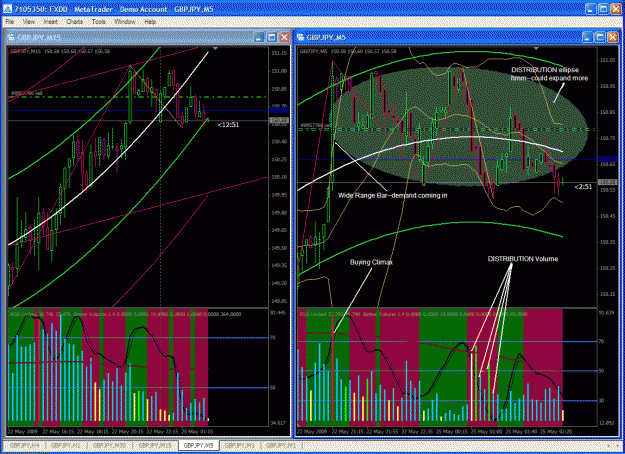Select the 'DISTRIBUTION Volume' annotation text
Image resolution: width=625 pixels, height=454 pixels.
coord(523,259)
